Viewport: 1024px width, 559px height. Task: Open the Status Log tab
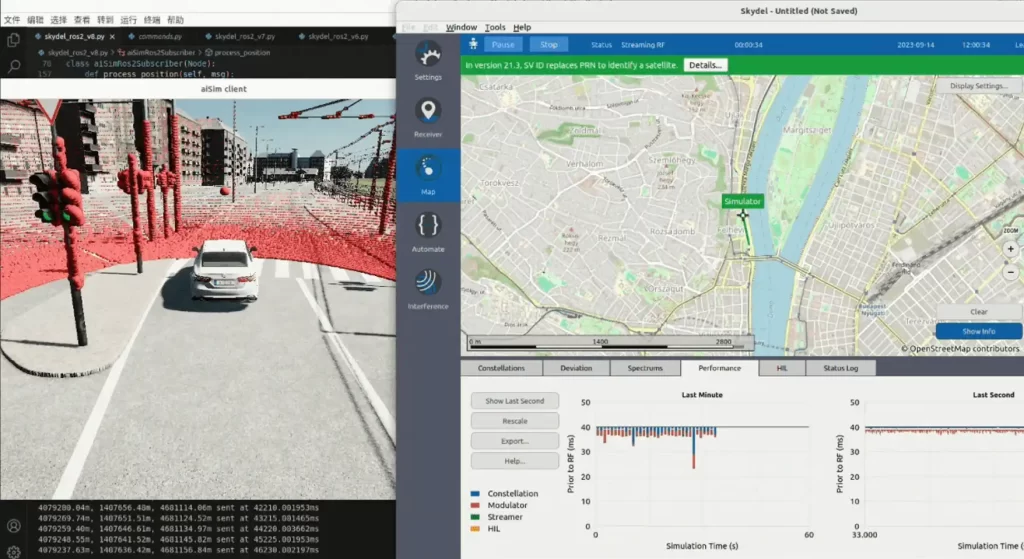coord(840,368)
